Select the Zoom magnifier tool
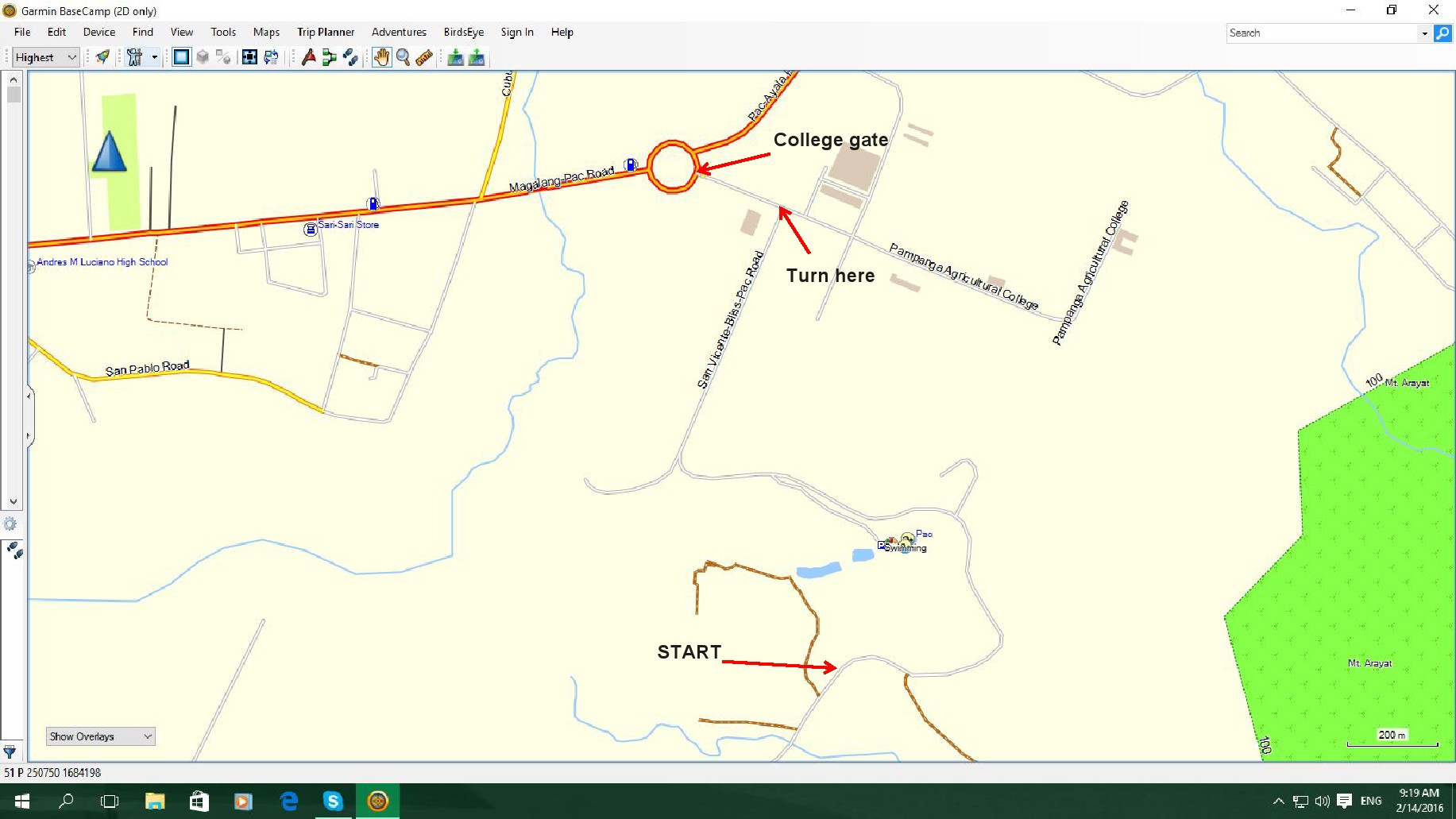 pyautogui.click(x=404, y=57)
